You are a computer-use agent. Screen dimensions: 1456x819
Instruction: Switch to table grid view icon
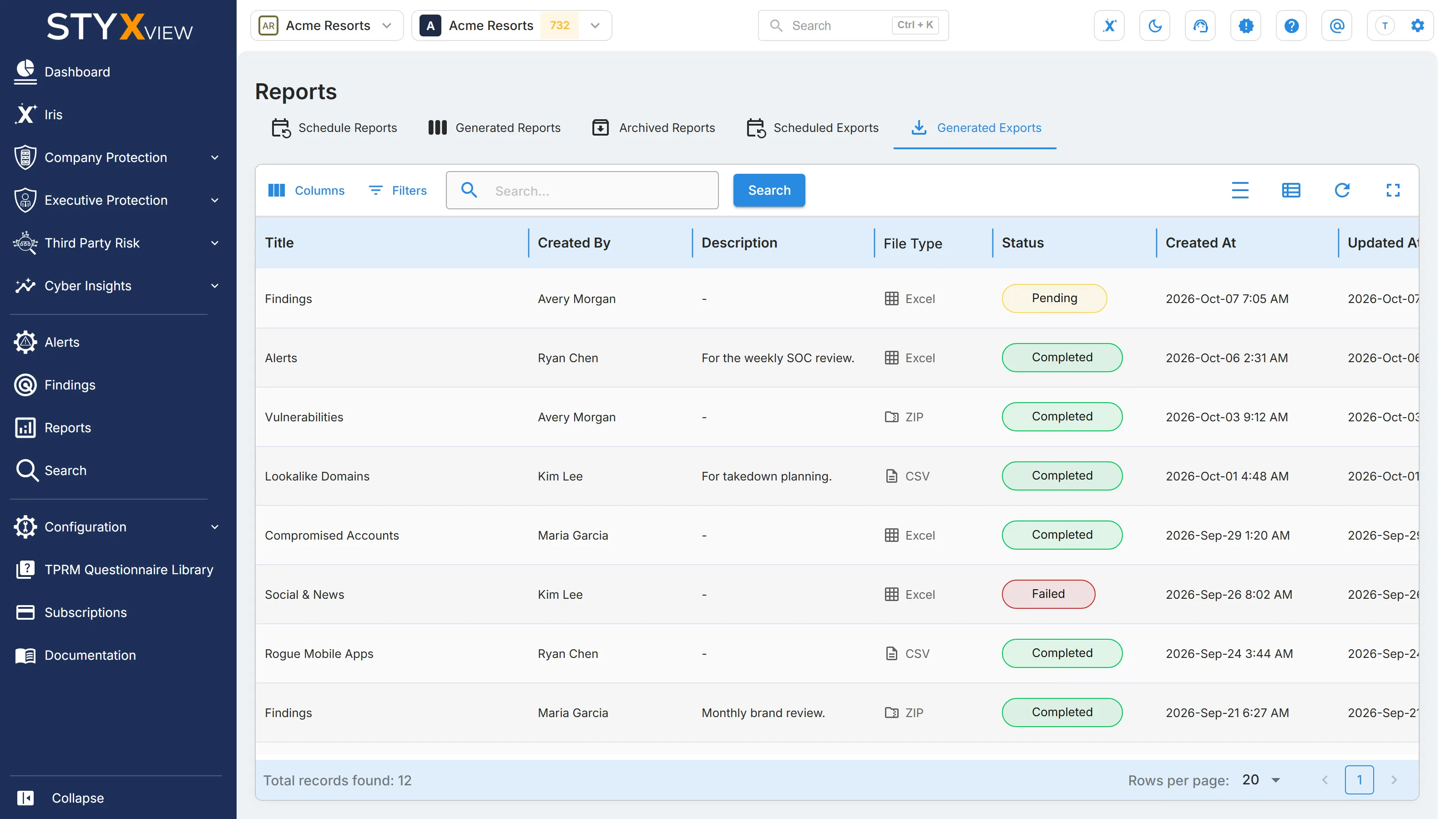coord(1291,191)
